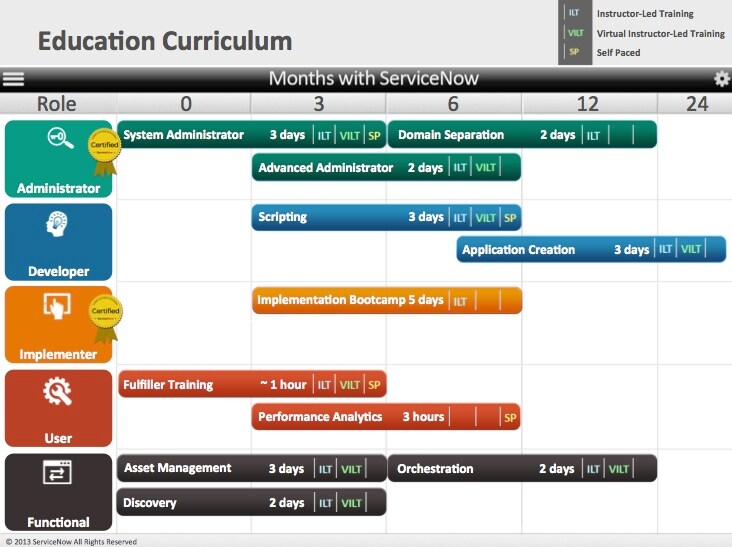The height and width of the screenshot is (547, 732).
Task: Select VILT on Orchestration course
Action: tap(619, 469)
